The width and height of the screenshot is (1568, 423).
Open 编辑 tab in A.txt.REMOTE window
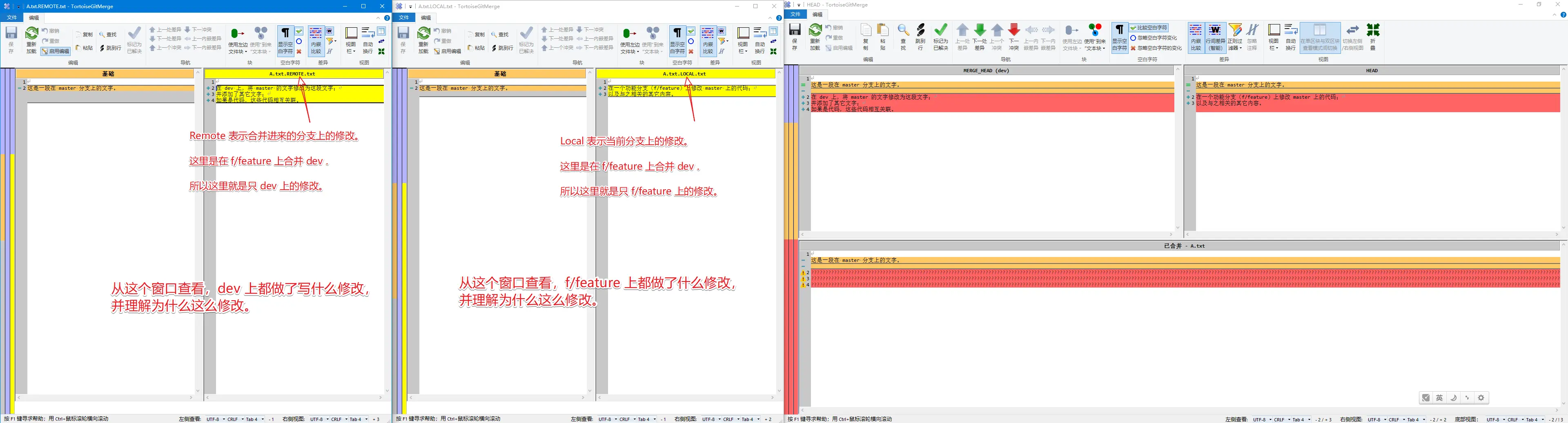[x=34, y=18]
